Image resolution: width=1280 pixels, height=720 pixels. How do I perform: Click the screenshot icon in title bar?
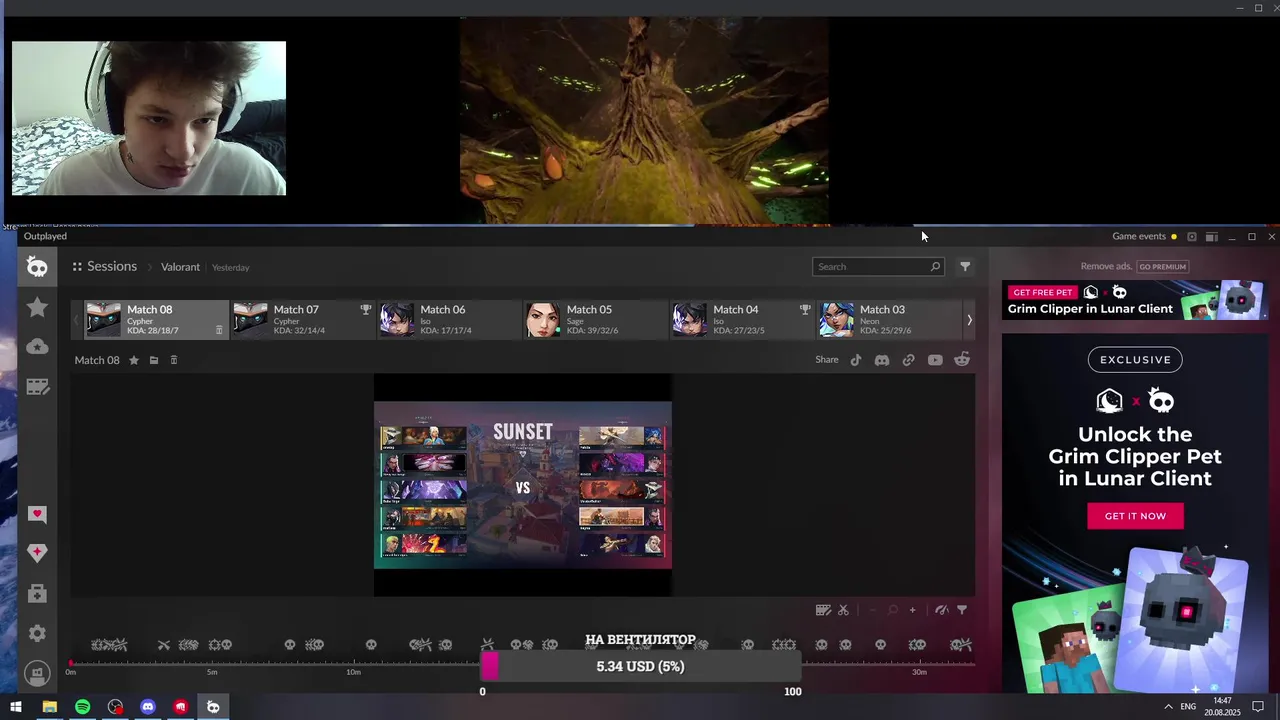(1191, 237)
